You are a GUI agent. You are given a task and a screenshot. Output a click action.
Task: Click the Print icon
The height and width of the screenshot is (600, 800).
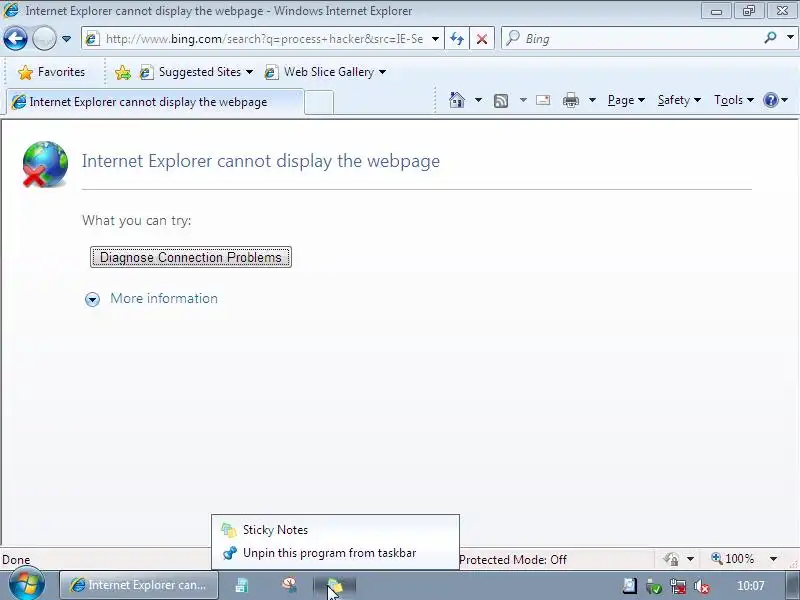tap(570, 100)
